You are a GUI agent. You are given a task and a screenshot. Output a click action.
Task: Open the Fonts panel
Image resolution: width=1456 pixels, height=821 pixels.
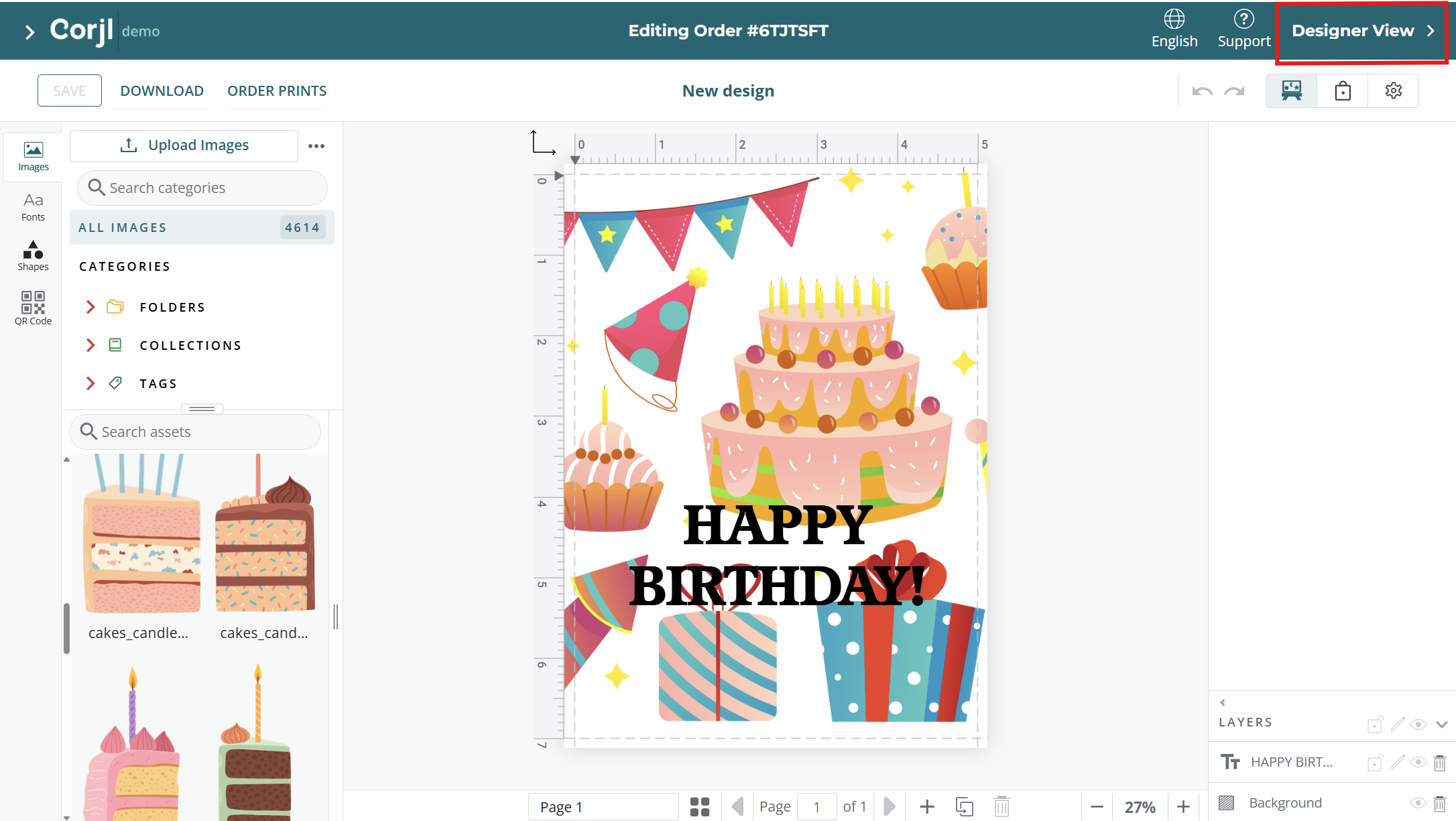click(x=33, y=206)
